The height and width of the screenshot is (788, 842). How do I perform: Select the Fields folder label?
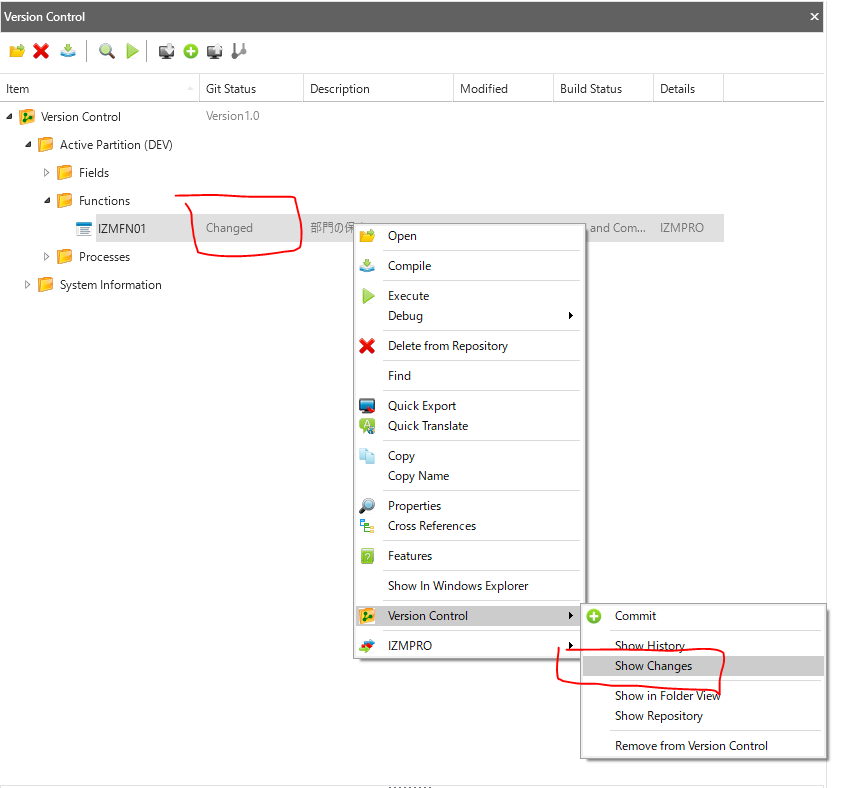94,173
